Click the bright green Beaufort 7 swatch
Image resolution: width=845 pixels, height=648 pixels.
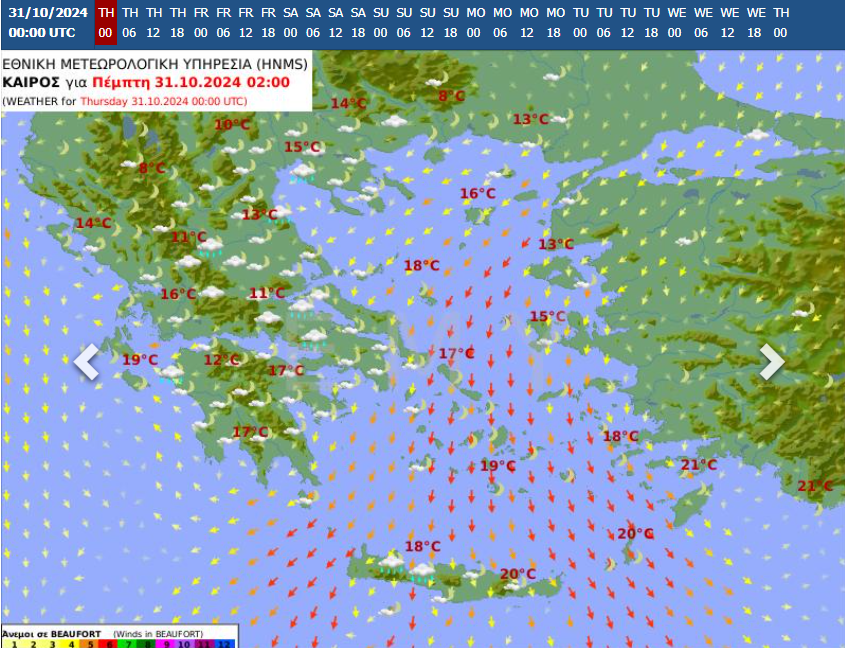pos(128,644)
